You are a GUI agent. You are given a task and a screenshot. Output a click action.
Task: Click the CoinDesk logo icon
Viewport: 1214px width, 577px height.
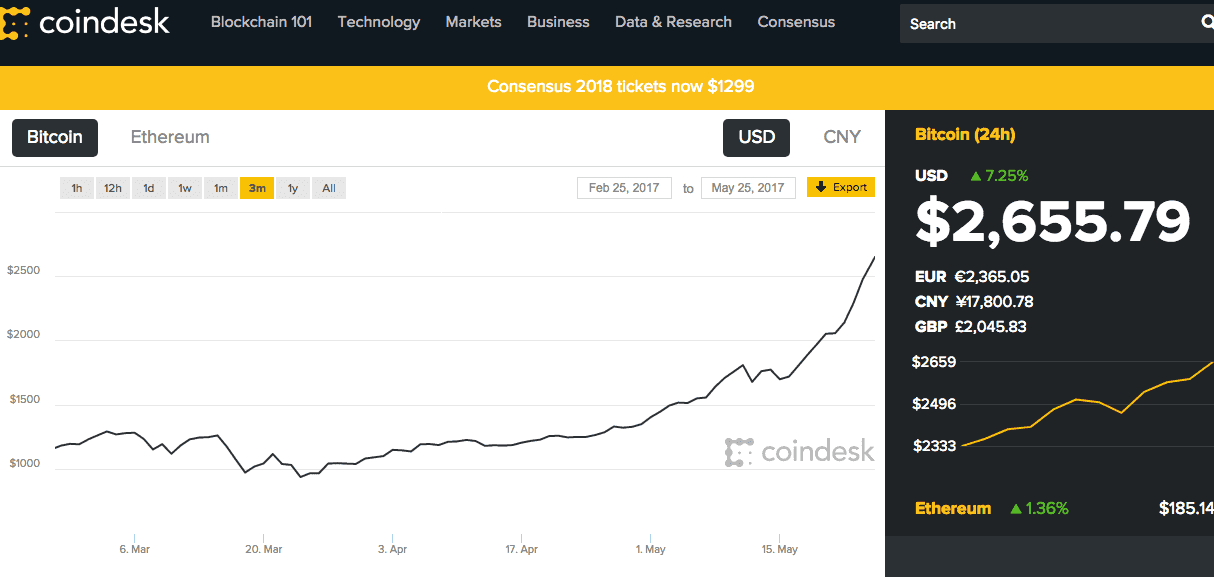coord(15,22)
